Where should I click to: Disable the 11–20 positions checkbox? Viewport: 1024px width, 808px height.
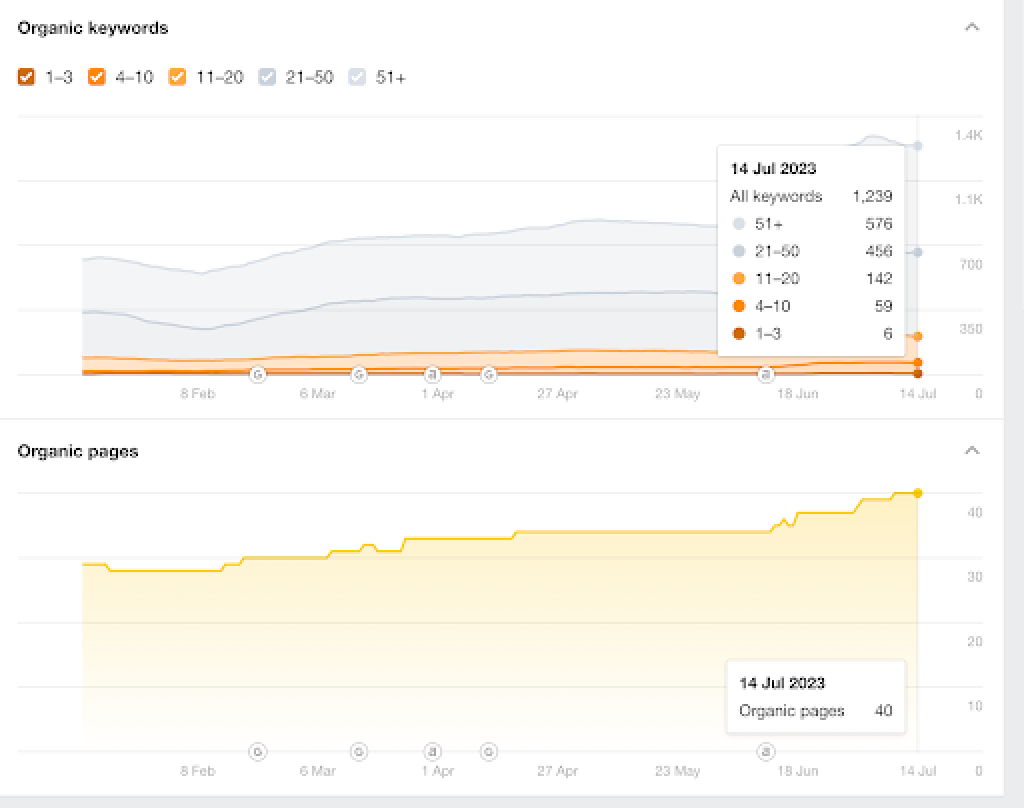(x=177, y=77)
